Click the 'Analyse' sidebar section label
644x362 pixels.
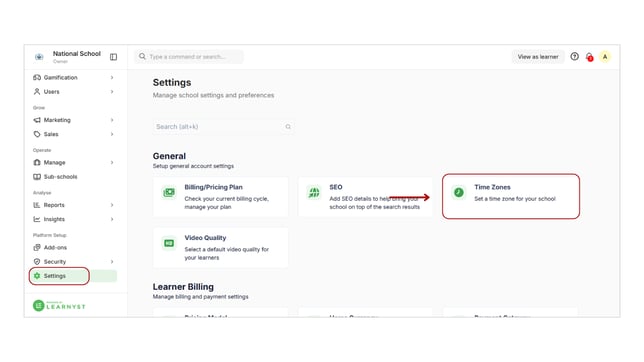(42, 192)
